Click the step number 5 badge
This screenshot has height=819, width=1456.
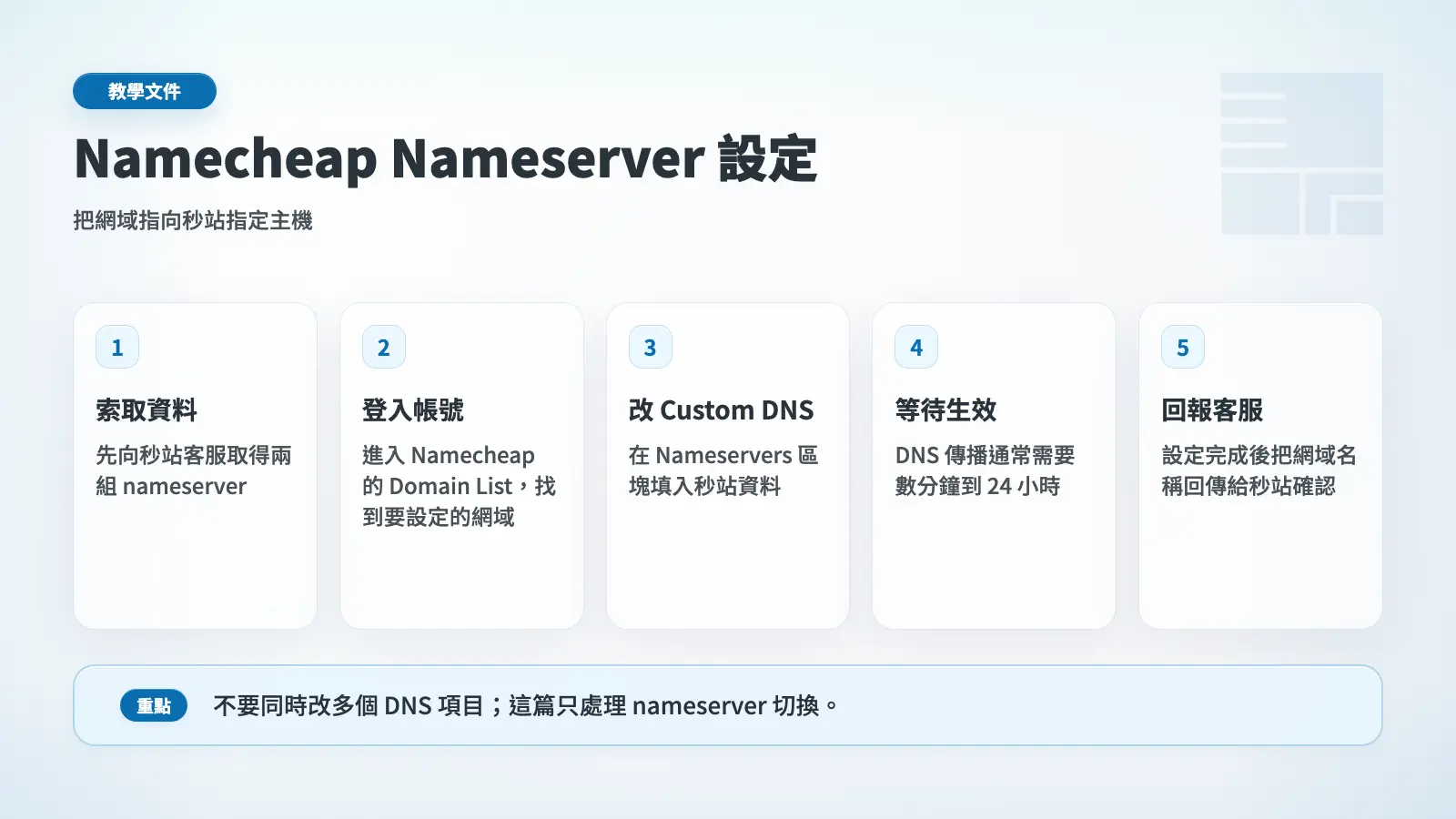tap(1183, 347)
